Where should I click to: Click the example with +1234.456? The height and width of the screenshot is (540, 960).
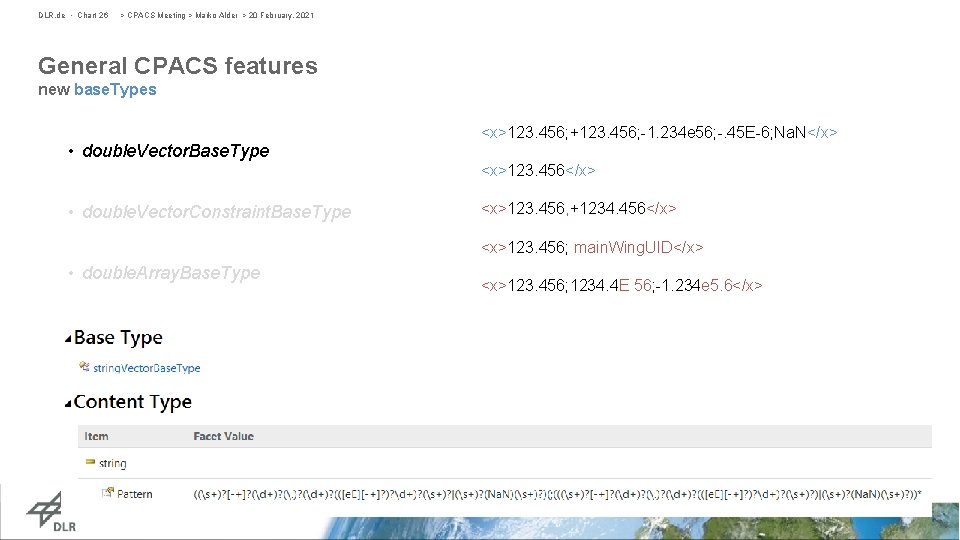point(579,209)
